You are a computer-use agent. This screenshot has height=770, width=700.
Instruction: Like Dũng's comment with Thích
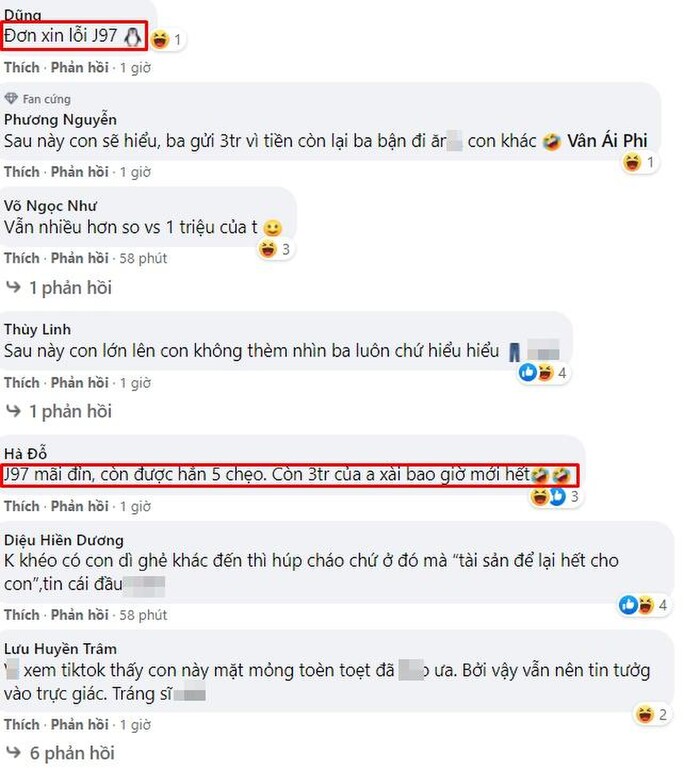[x=22, y=67]
